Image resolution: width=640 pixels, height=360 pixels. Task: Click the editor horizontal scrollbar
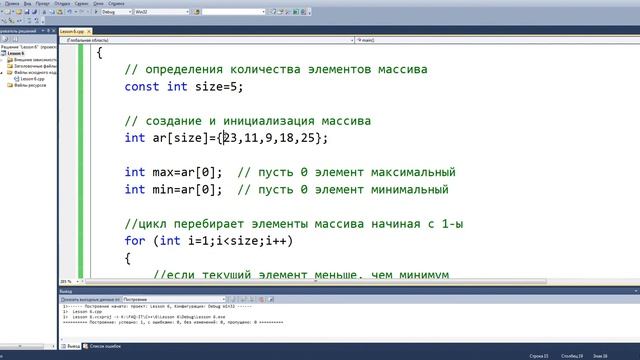coord(316,282)
